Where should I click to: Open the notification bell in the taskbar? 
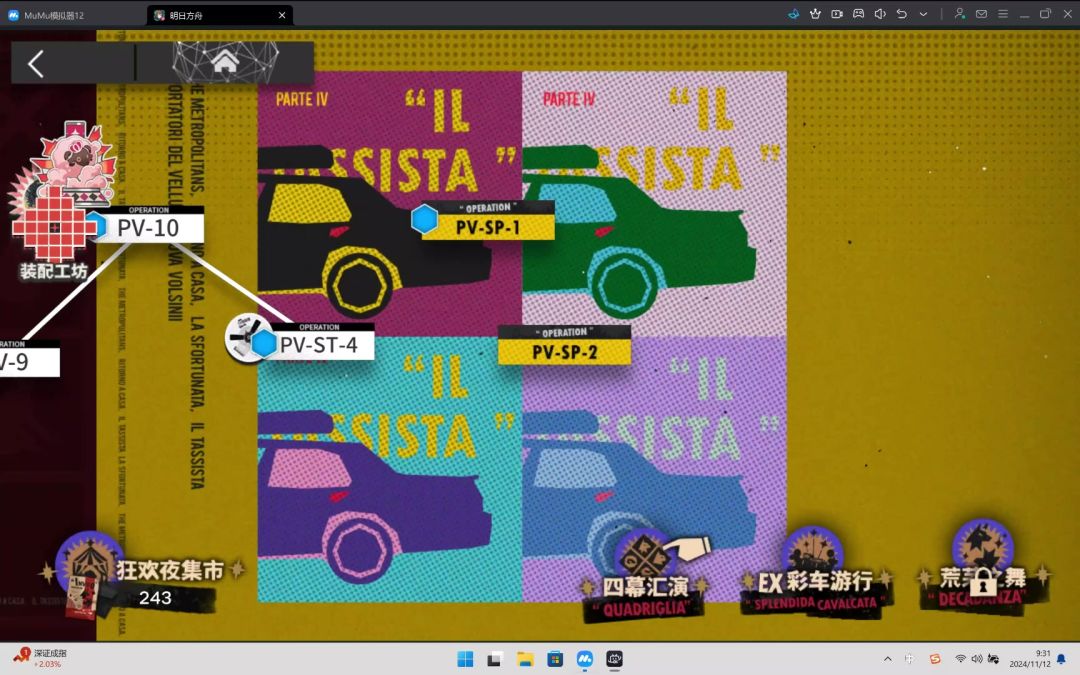point(1061,659)
